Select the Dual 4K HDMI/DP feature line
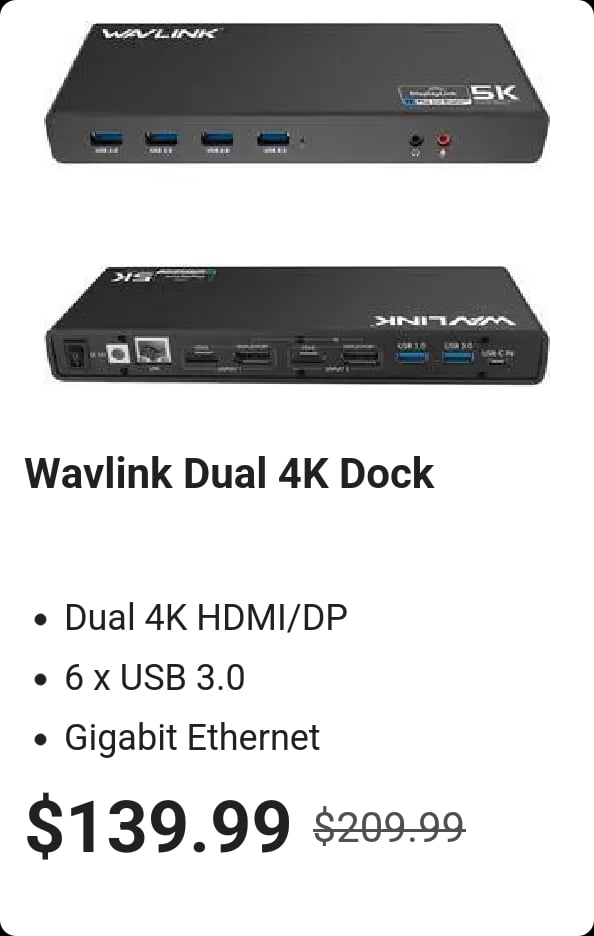The height and width of the screenshot is (936, 594). [206, 617]
